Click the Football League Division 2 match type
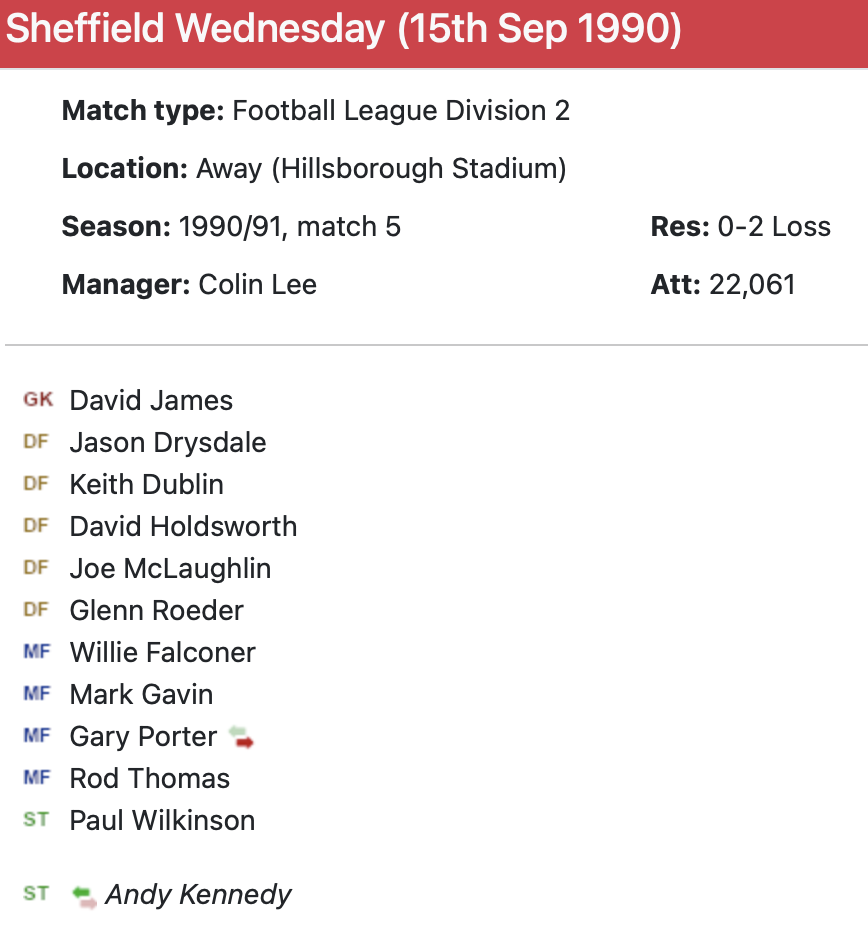 coord(400,111)
